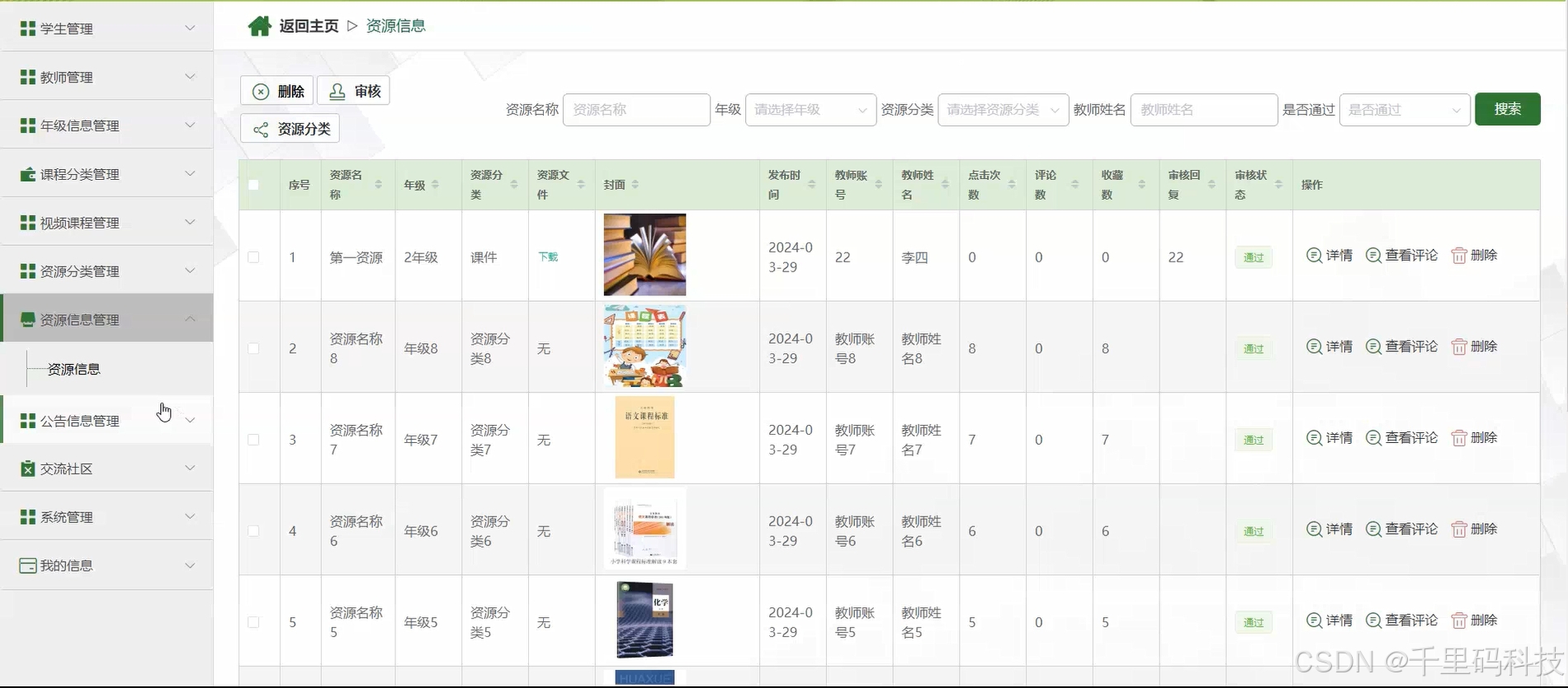The height and width of the screenshot is (688, 1568).
Task: Sort by 资源名称 column arrows
Action: [x=378, y=185]
